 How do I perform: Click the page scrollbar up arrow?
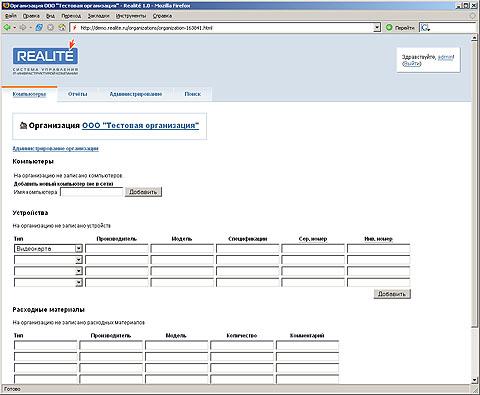tap(475, 38)
